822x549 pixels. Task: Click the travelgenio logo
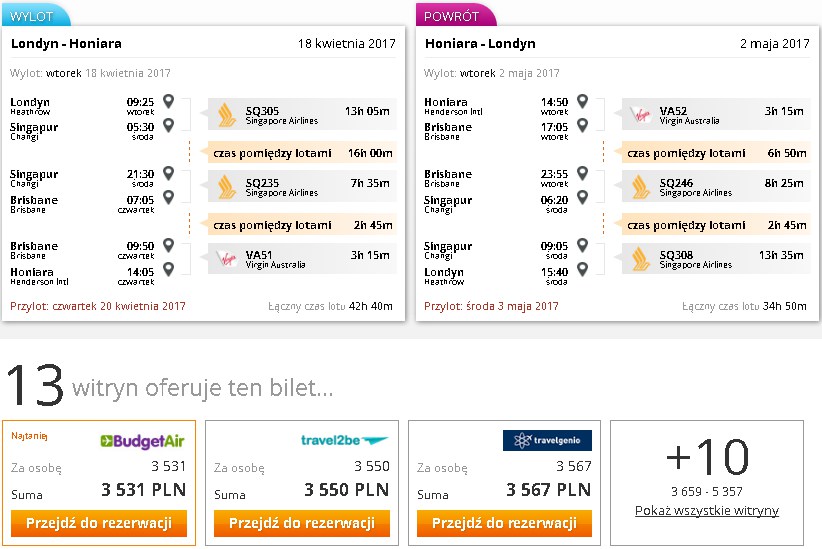coord(547,440)
